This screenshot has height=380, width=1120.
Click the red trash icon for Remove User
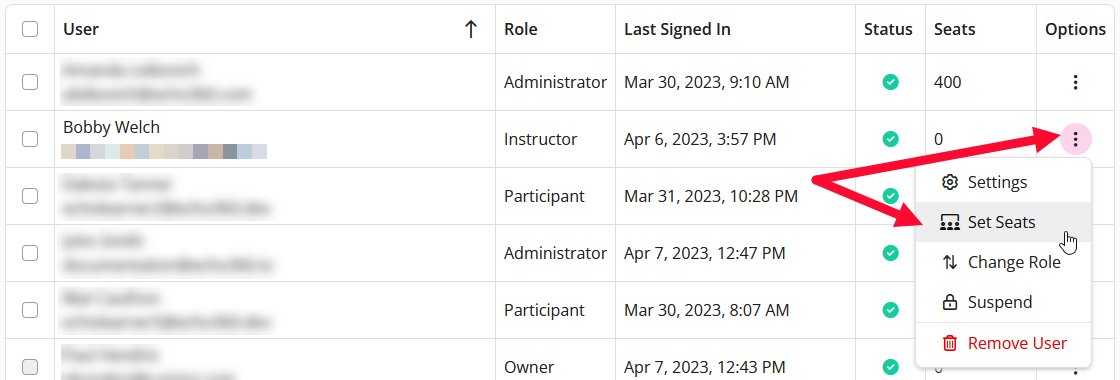(x=949, y=344)
